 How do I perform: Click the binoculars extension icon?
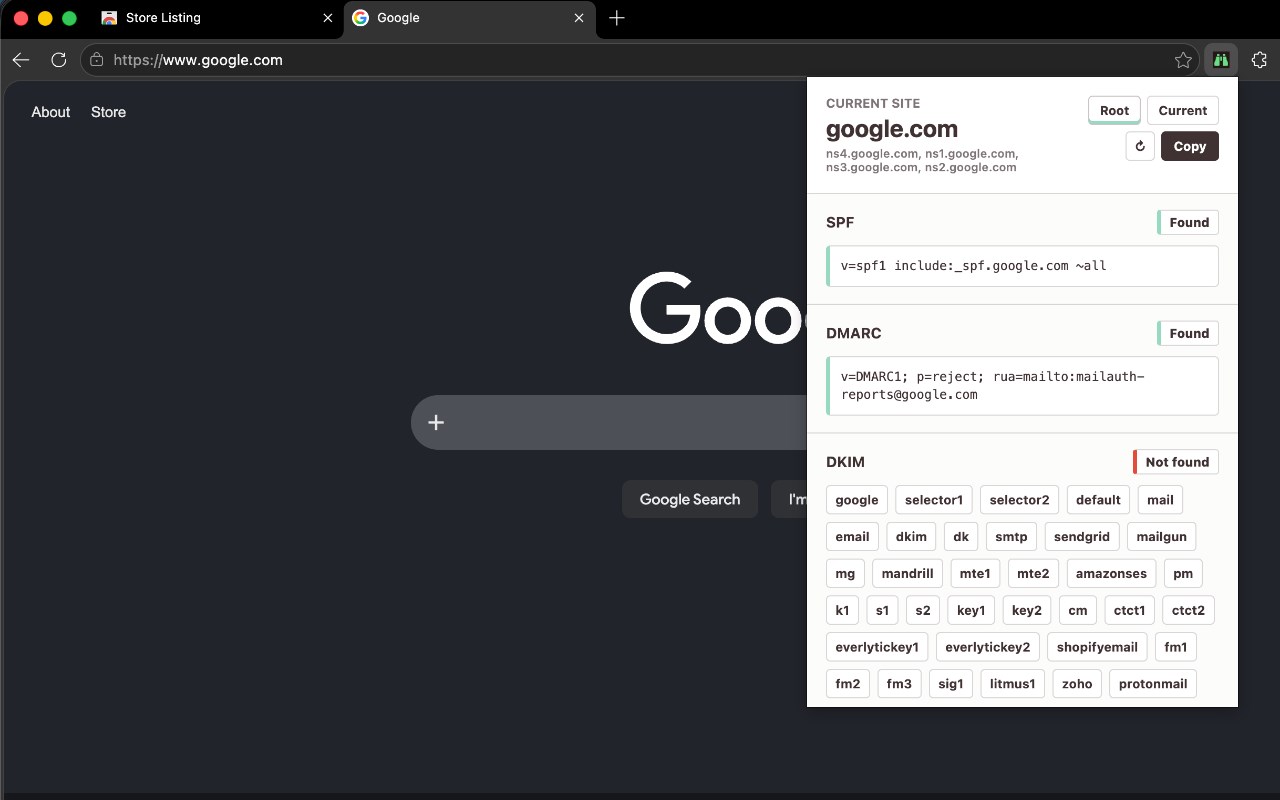coord(1221,60)
